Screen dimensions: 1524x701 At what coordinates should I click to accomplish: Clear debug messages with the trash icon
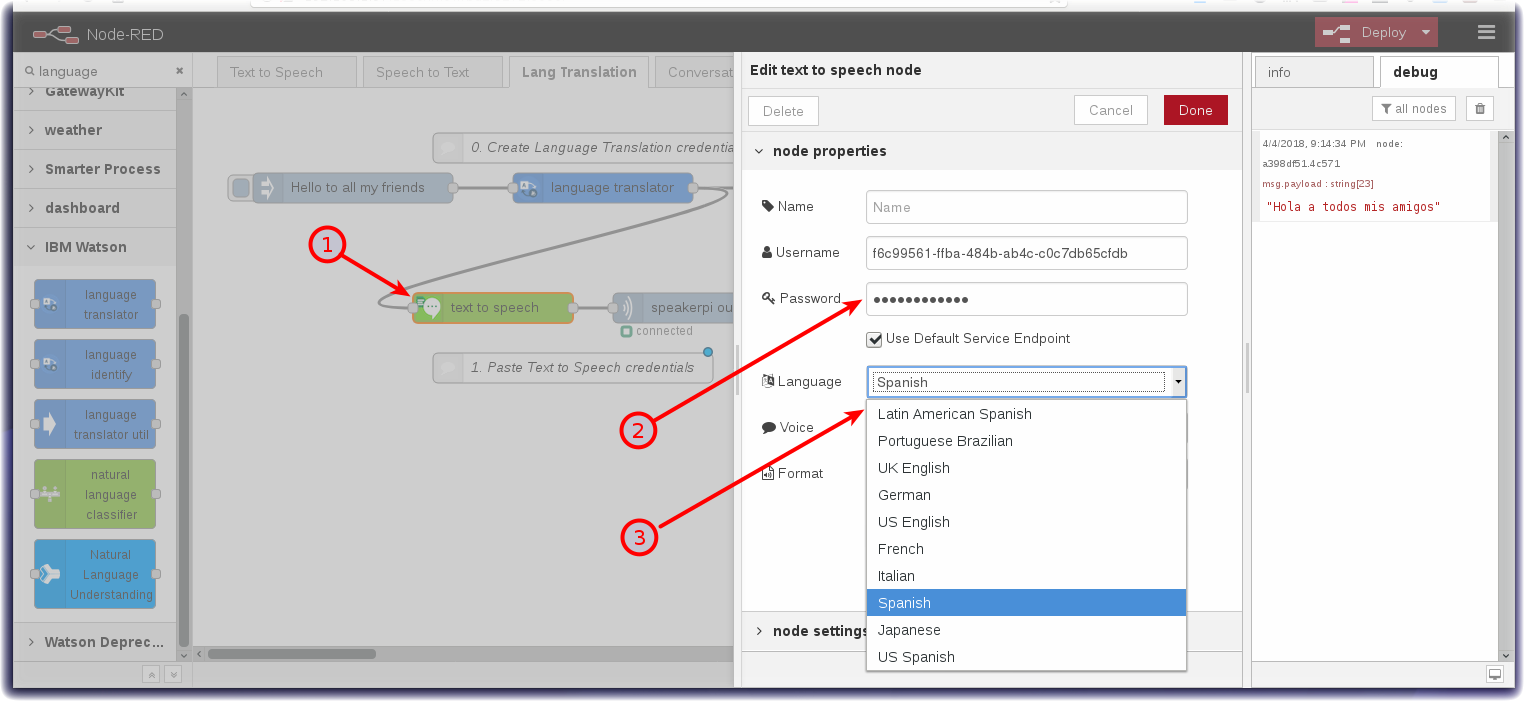1480,109
